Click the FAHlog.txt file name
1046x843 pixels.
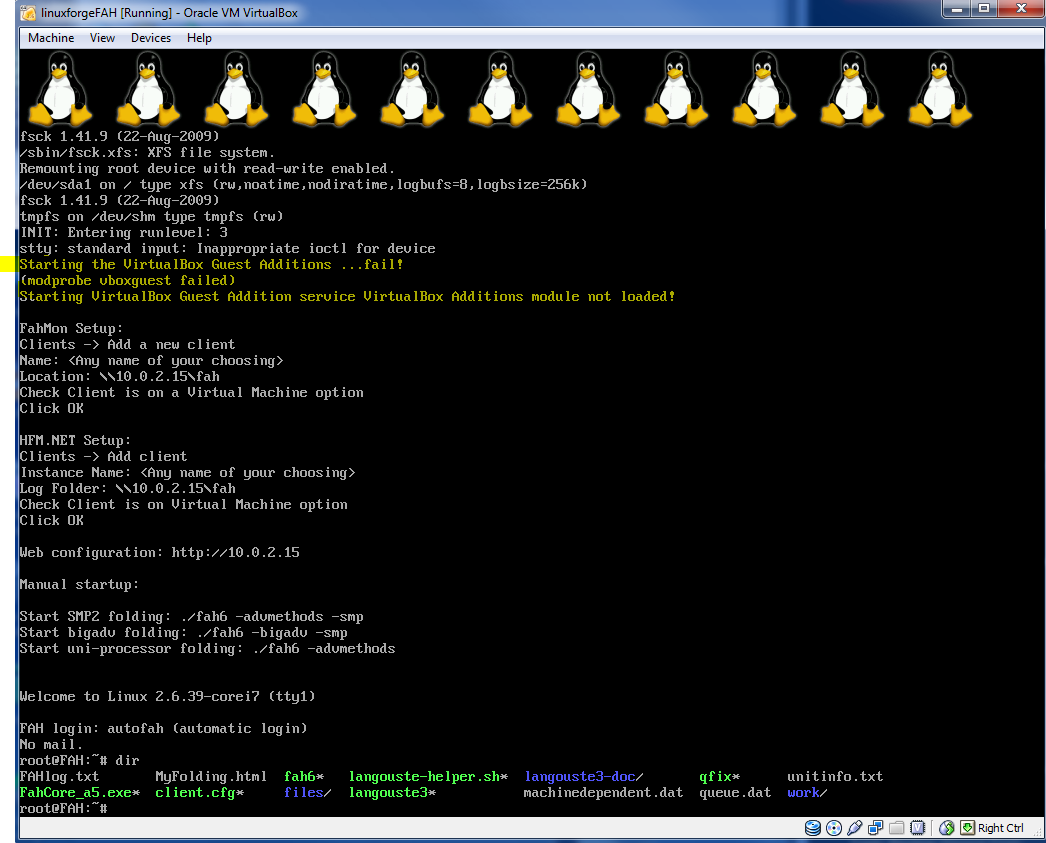59,776
